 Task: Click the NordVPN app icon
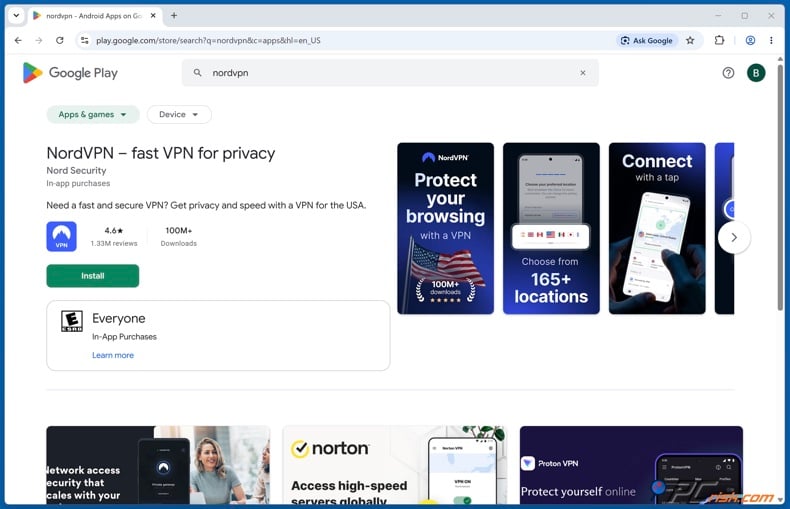pyautogui.click(x=61, y=236)
